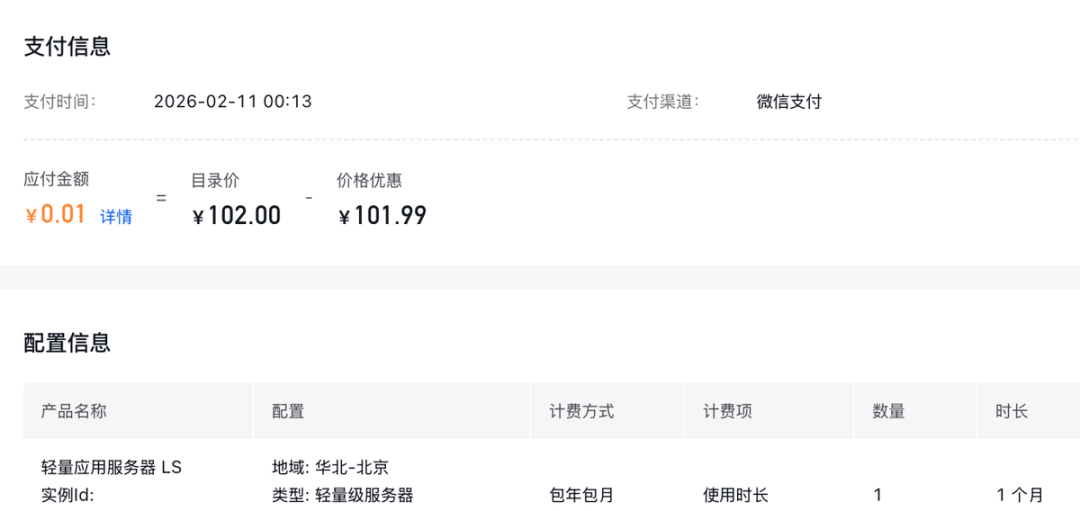Screen dimensions: 1080x511
Task: Click the 时长 column header
Action: [x=1011, y=411]
